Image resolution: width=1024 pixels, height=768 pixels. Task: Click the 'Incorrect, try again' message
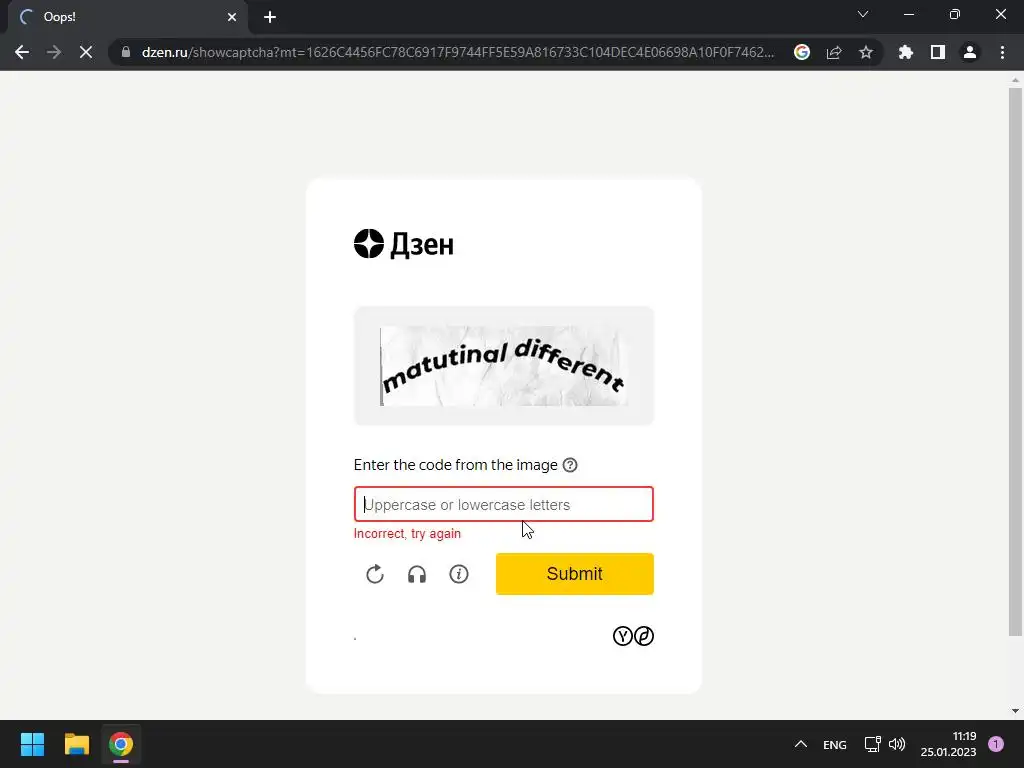point(408,534)
